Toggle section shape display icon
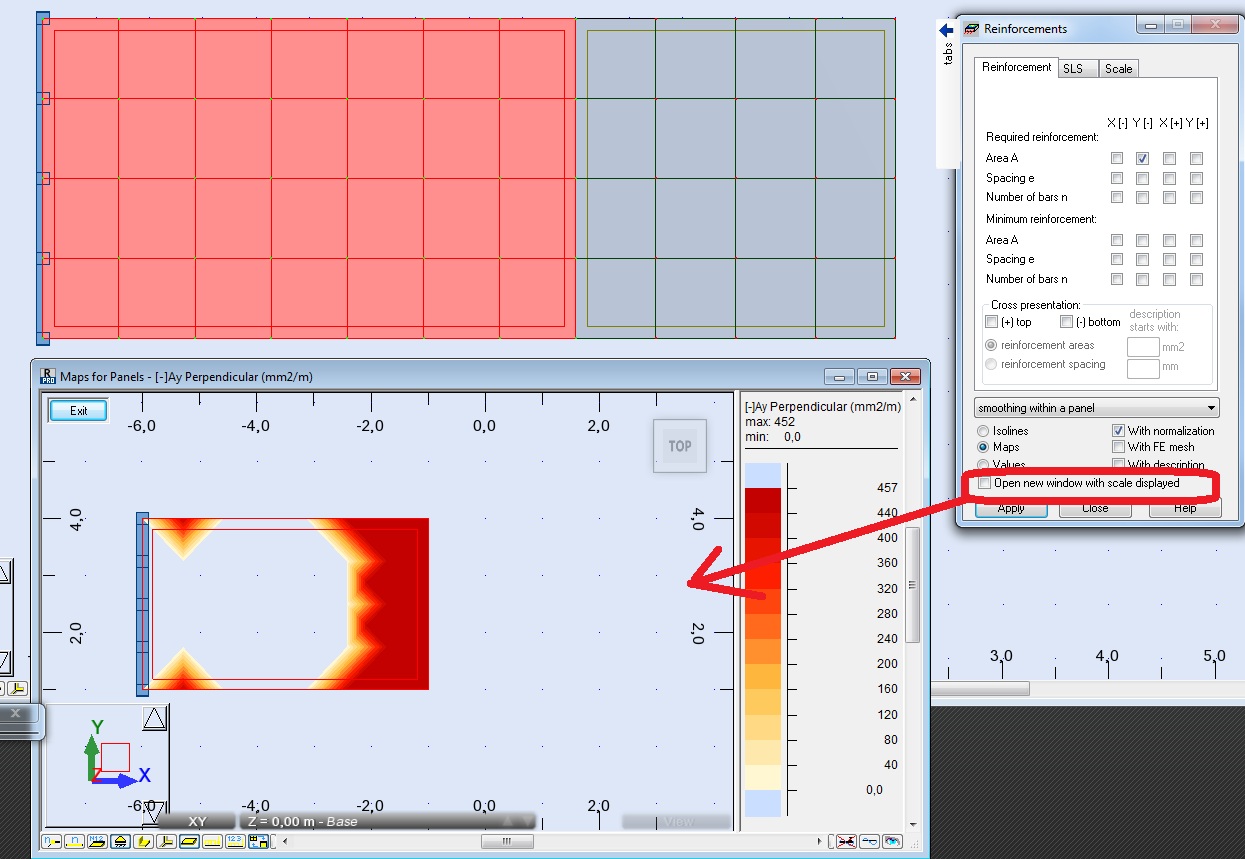This screenshot has height=859, width=1245. point(143,842)
